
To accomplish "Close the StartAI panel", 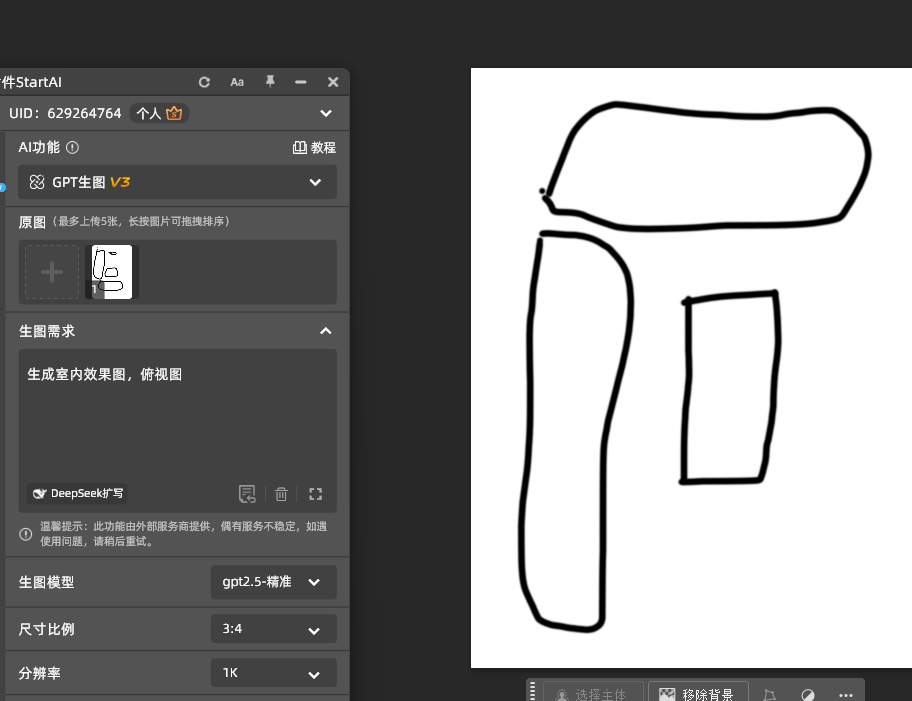I will tap(333, 83).
